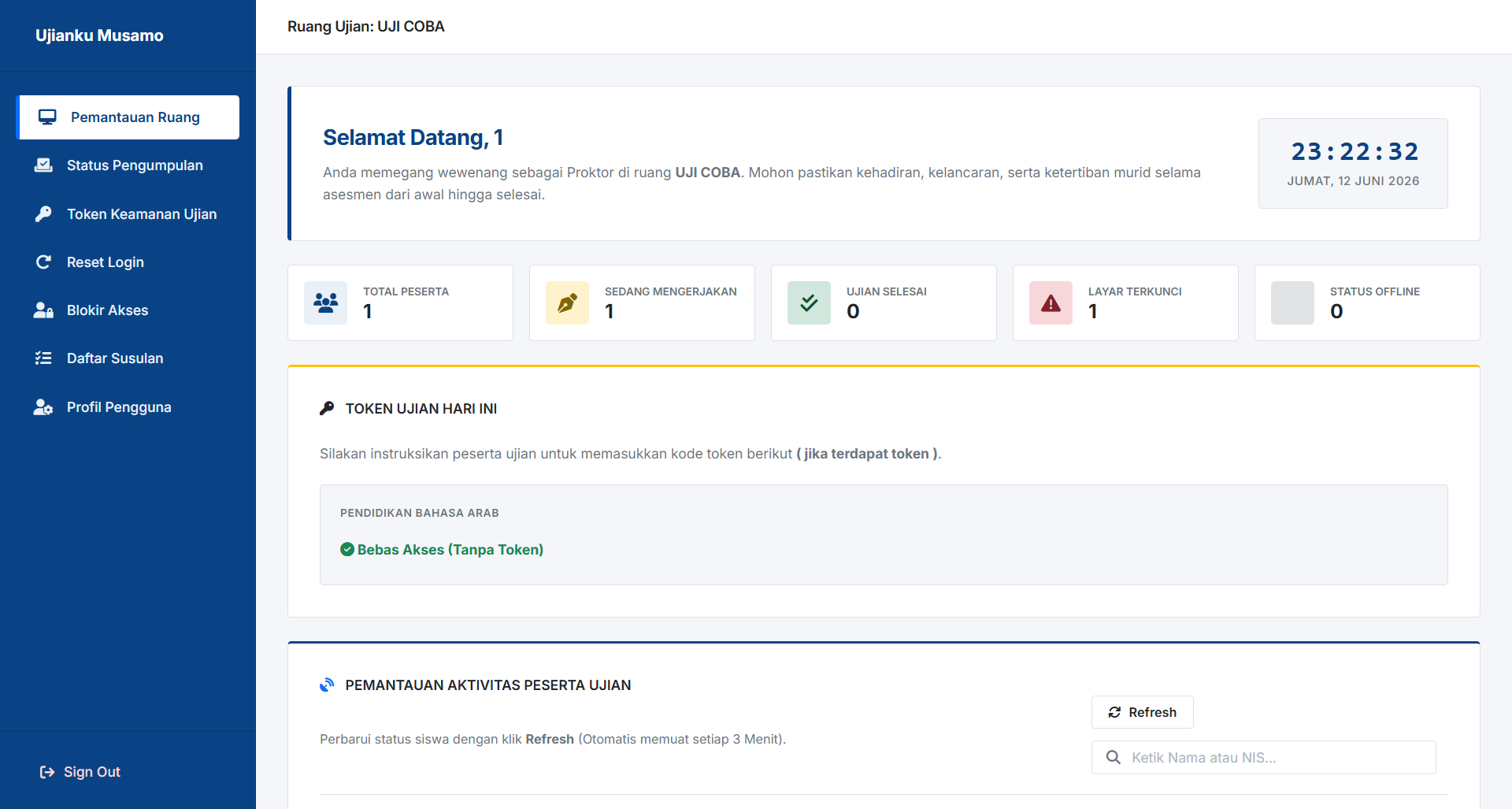The width and height of the screenshot is (1512, 809).
Task: Go to Status Pengumpulan page
Action: click(128, 165)
